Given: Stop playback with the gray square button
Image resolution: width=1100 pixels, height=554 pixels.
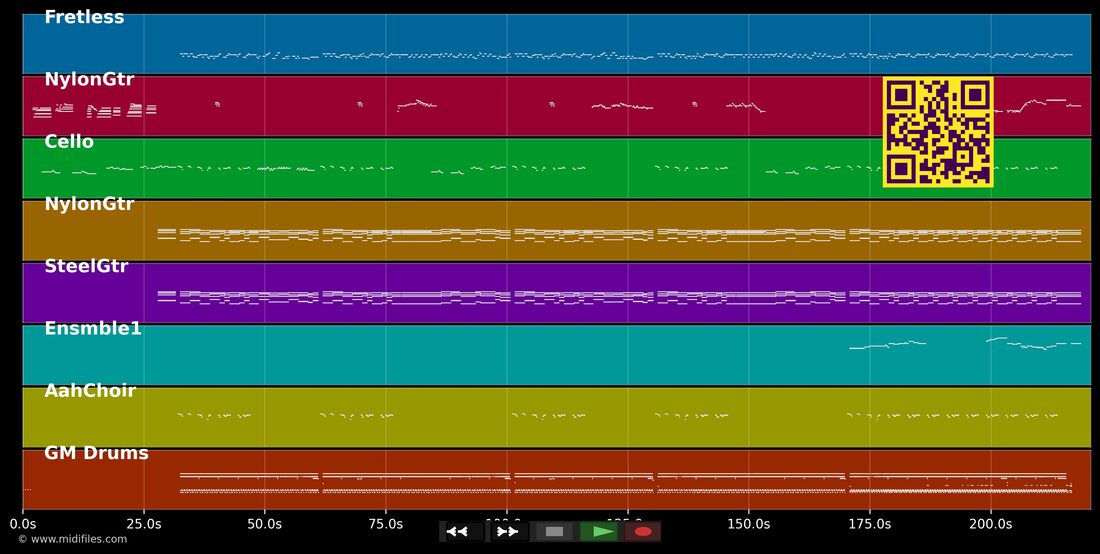Looking at the screenshot, I should pos(554,532).
